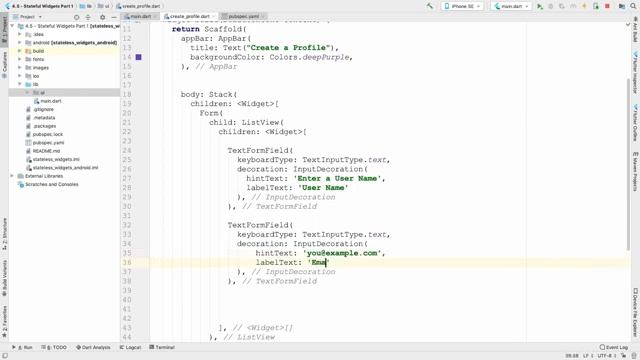The width and height of the screenshot is (640, 360).
Task: Open the Favorites tool window on the left edge
Action: (x=4, y=322)
